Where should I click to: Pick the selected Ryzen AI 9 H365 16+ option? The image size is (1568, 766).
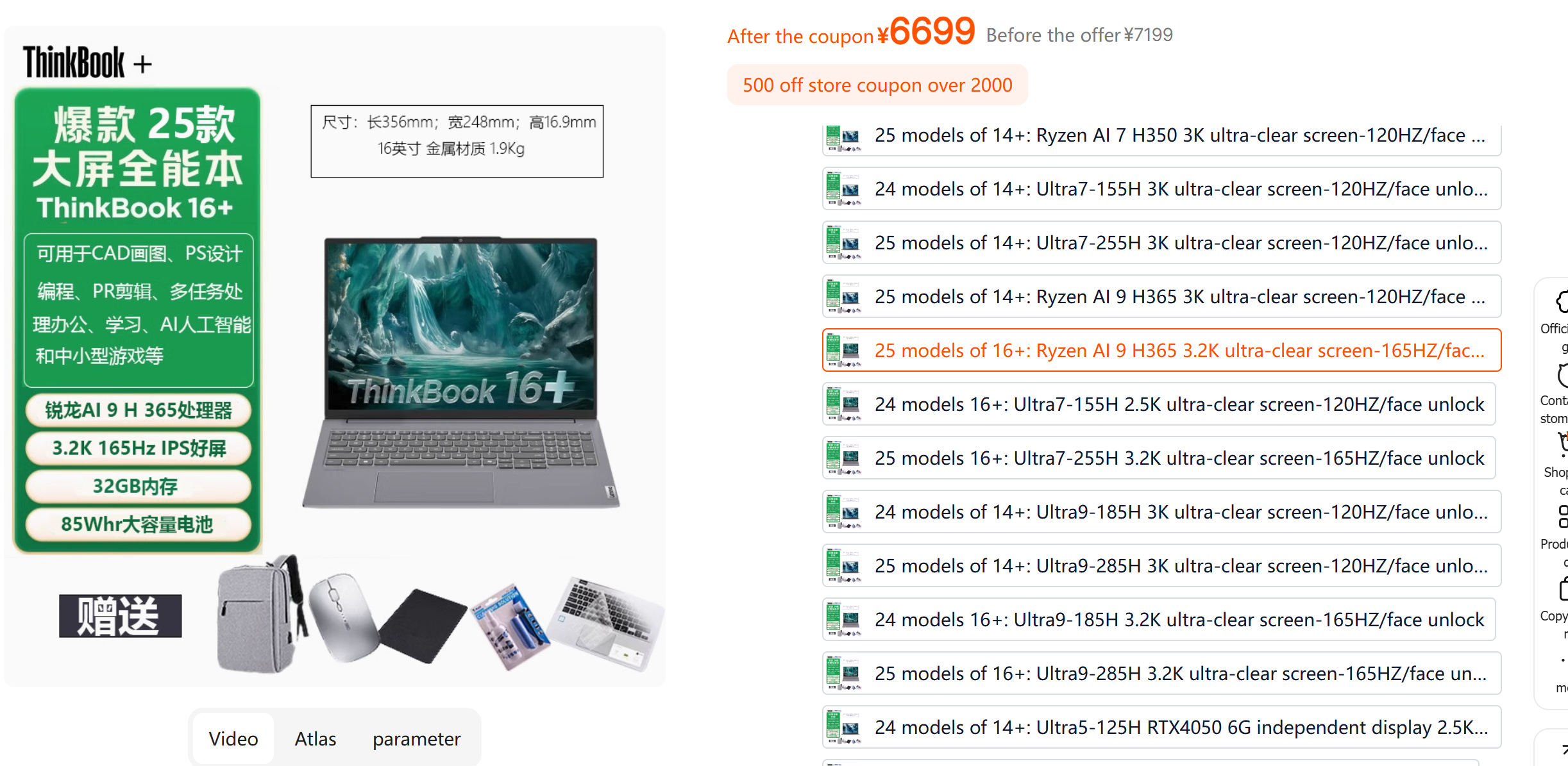pyautogui.click(x=1161, y=351)
